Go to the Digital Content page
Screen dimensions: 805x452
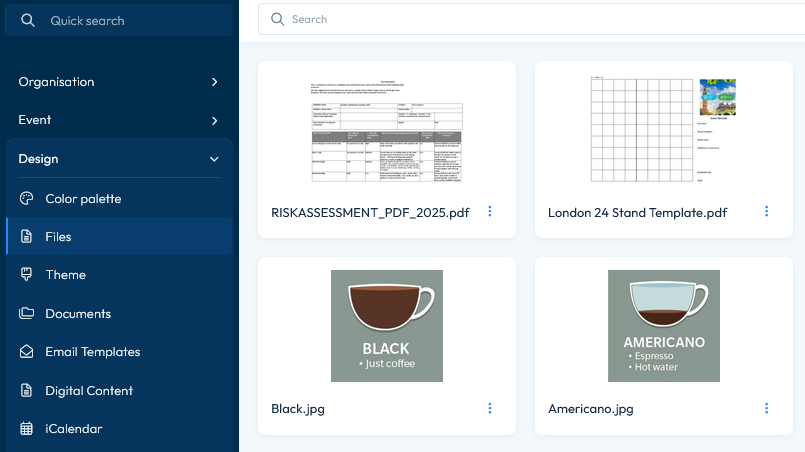pyautogui.click(x=89, y=390)
